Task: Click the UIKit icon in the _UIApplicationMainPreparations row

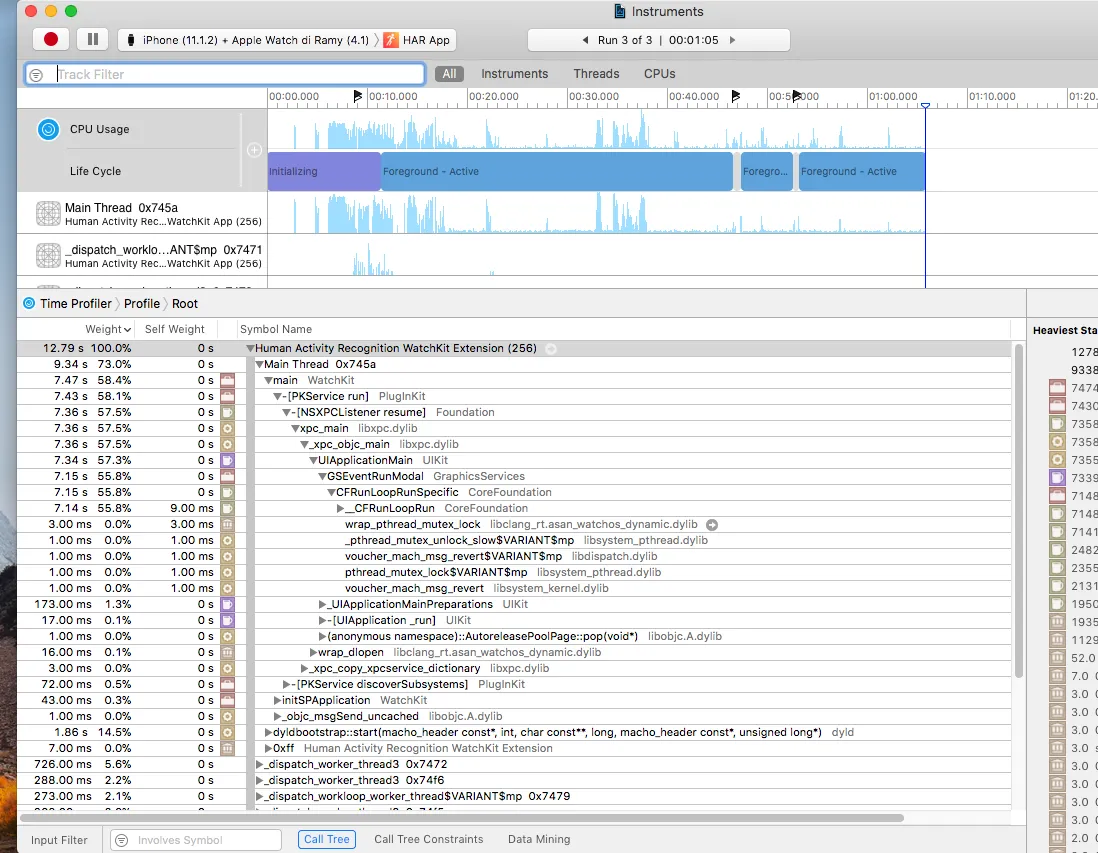Action: click(x=228, y=604)
